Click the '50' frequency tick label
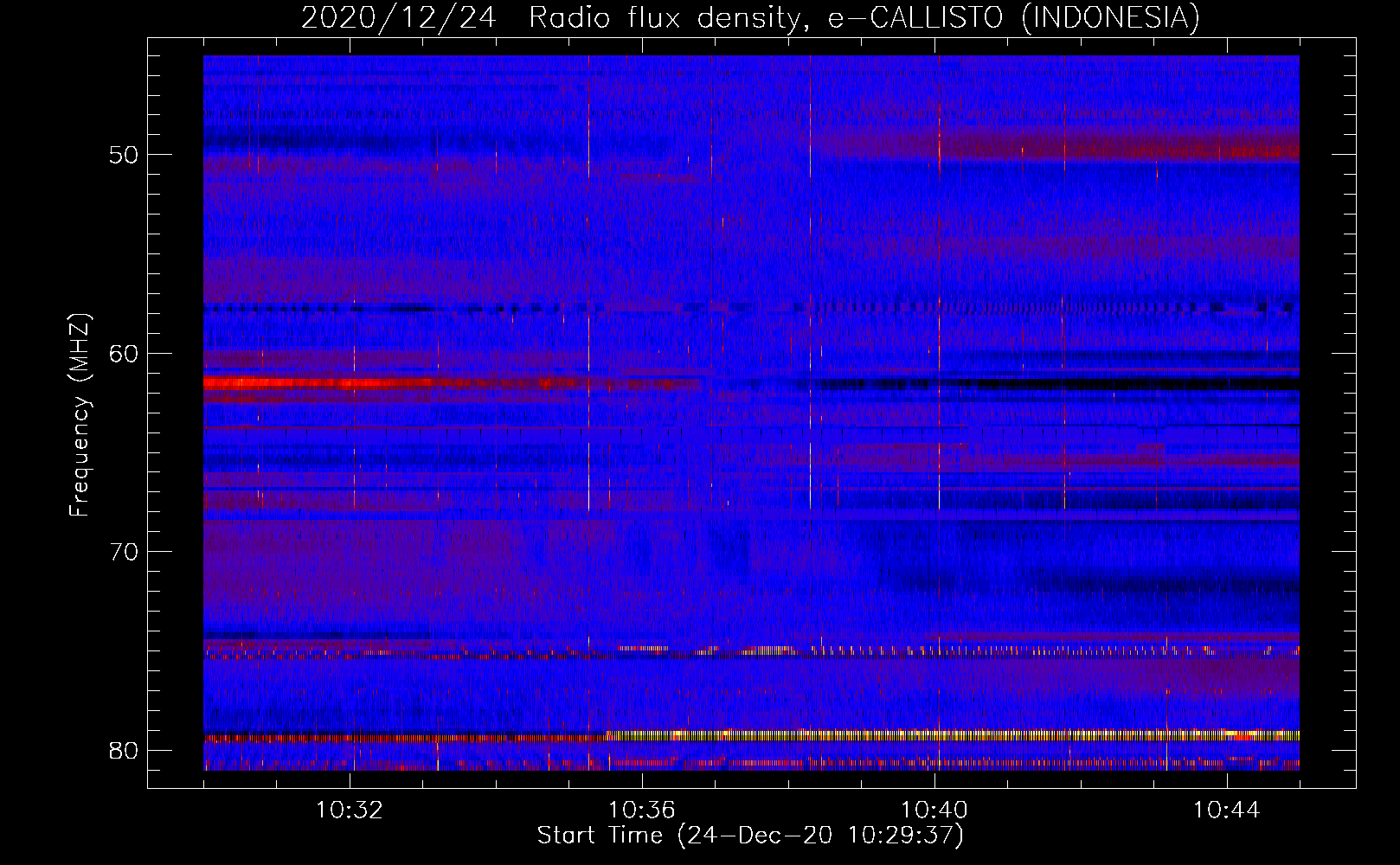Viewport: 1400px width, 865px height. (x=125, y=155)
